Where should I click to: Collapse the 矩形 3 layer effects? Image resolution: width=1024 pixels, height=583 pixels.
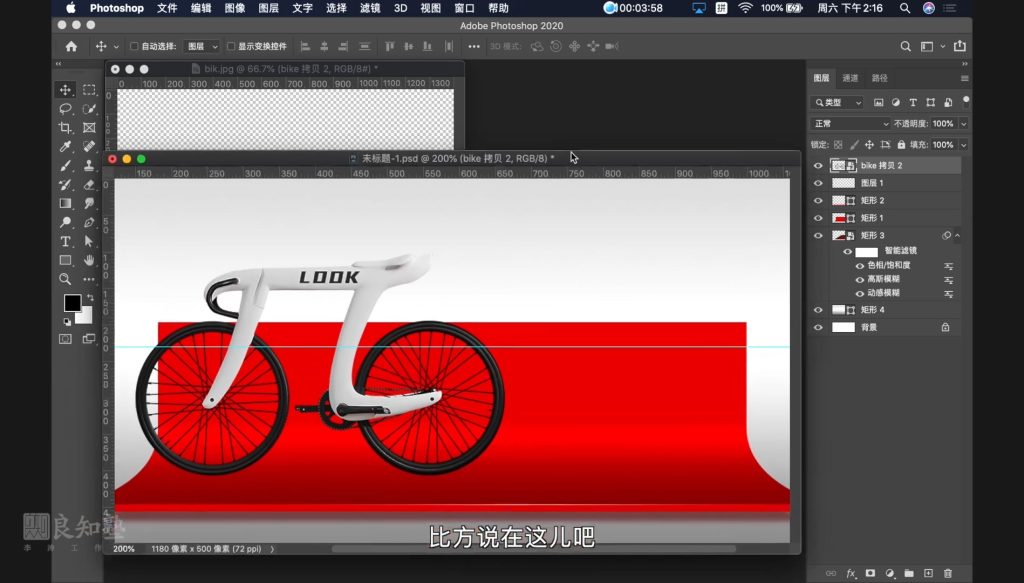pos(958,236)
